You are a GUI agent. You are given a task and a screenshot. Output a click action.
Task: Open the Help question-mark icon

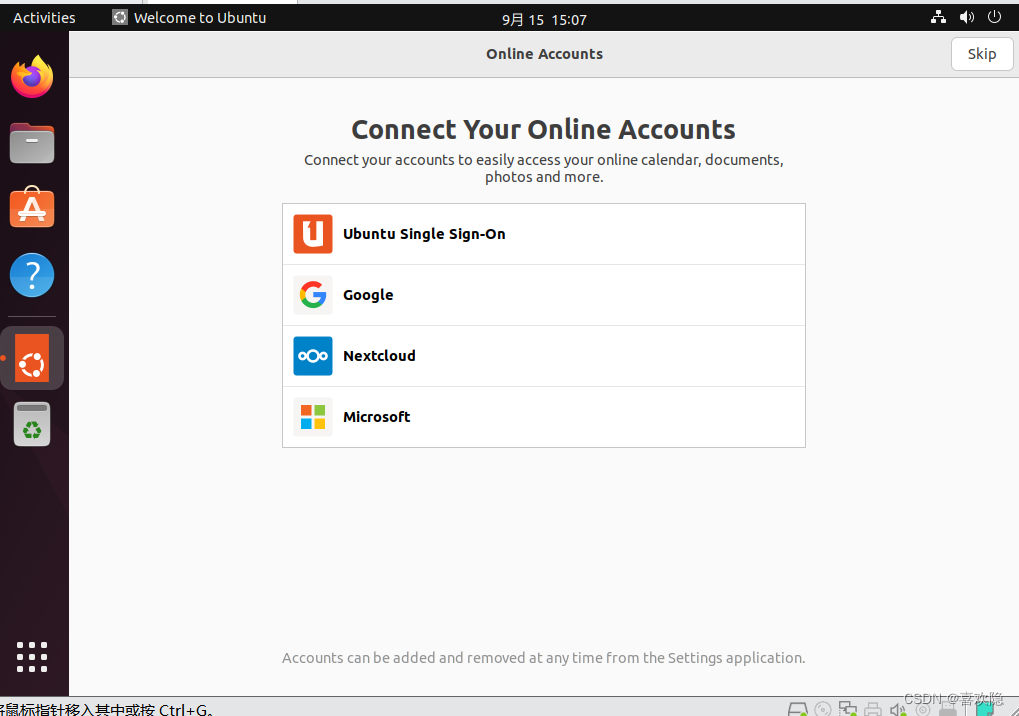pyautogui.click(x=32, y=275)
